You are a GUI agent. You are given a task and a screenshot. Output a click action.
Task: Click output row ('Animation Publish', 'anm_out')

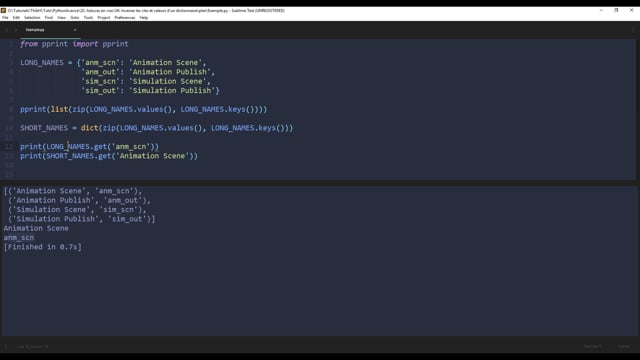(79, 200)
